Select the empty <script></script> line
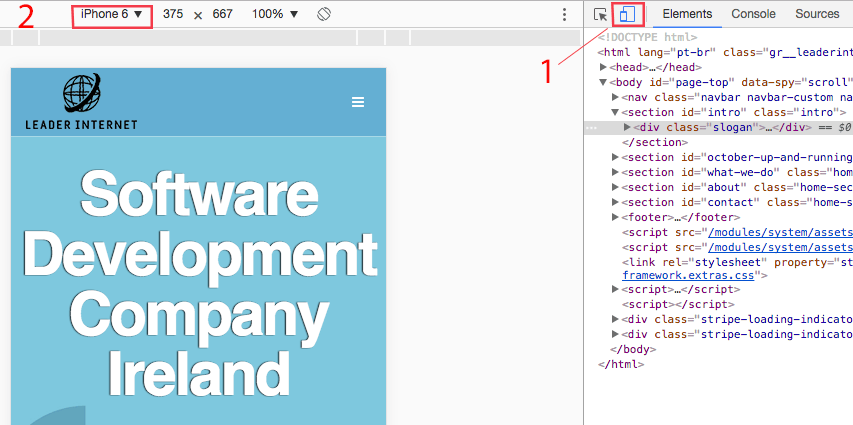 678,304
